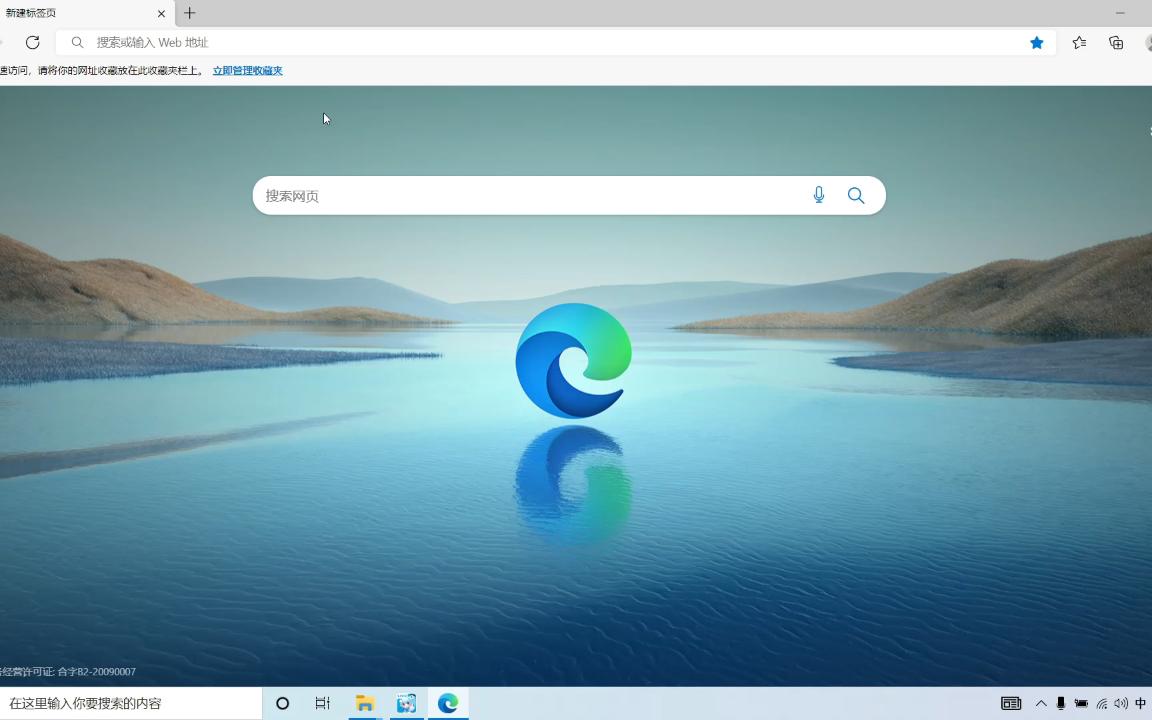Expand hidden tray icons with the chevron
The width and height of the screenshot is (1152, 720).
click(1041, 703)
